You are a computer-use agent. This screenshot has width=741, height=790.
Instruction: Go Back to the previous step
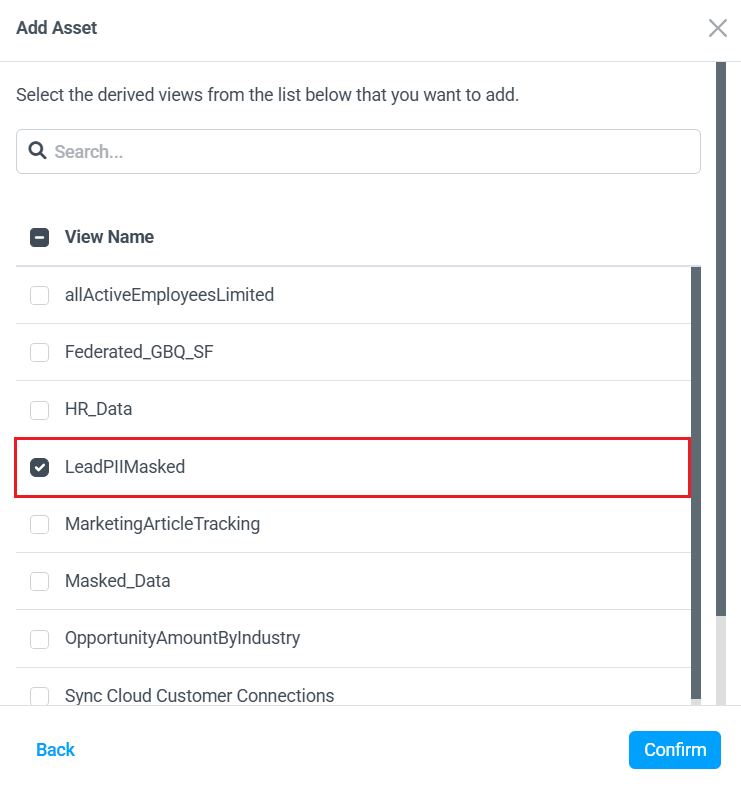click(55, 750)
